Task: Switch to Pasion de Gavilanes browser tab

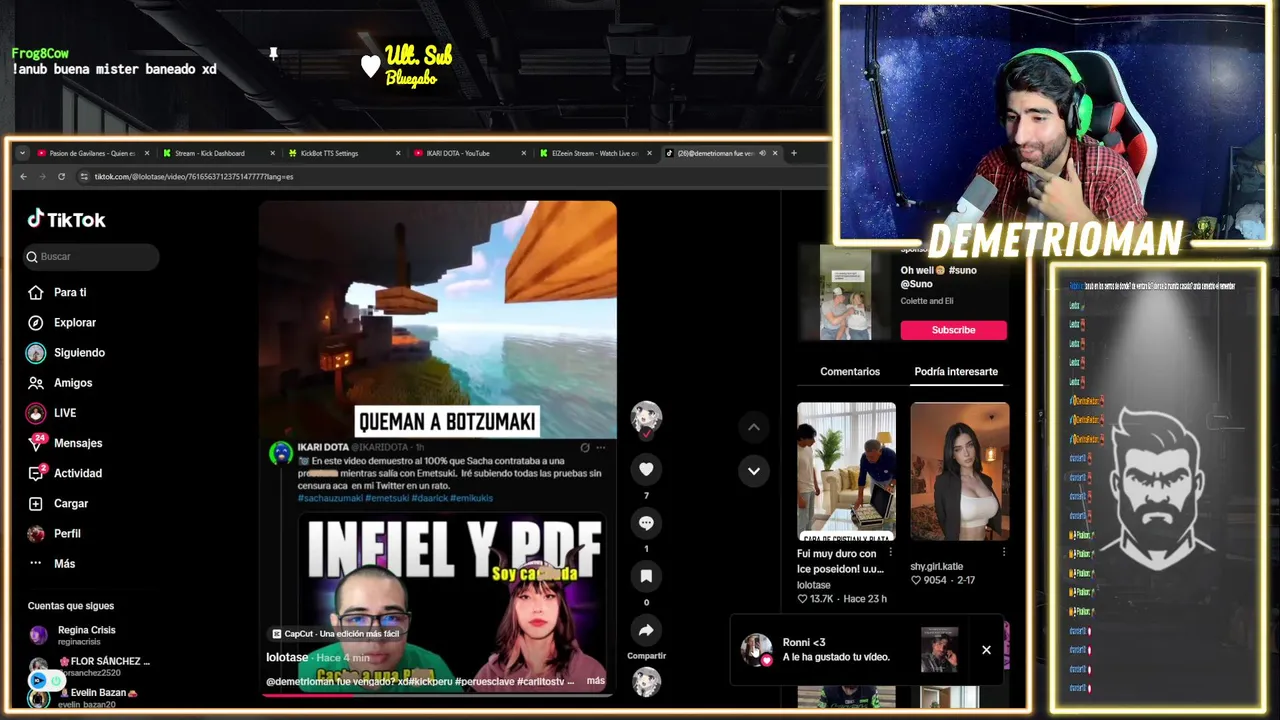Action: click(92, 154)
